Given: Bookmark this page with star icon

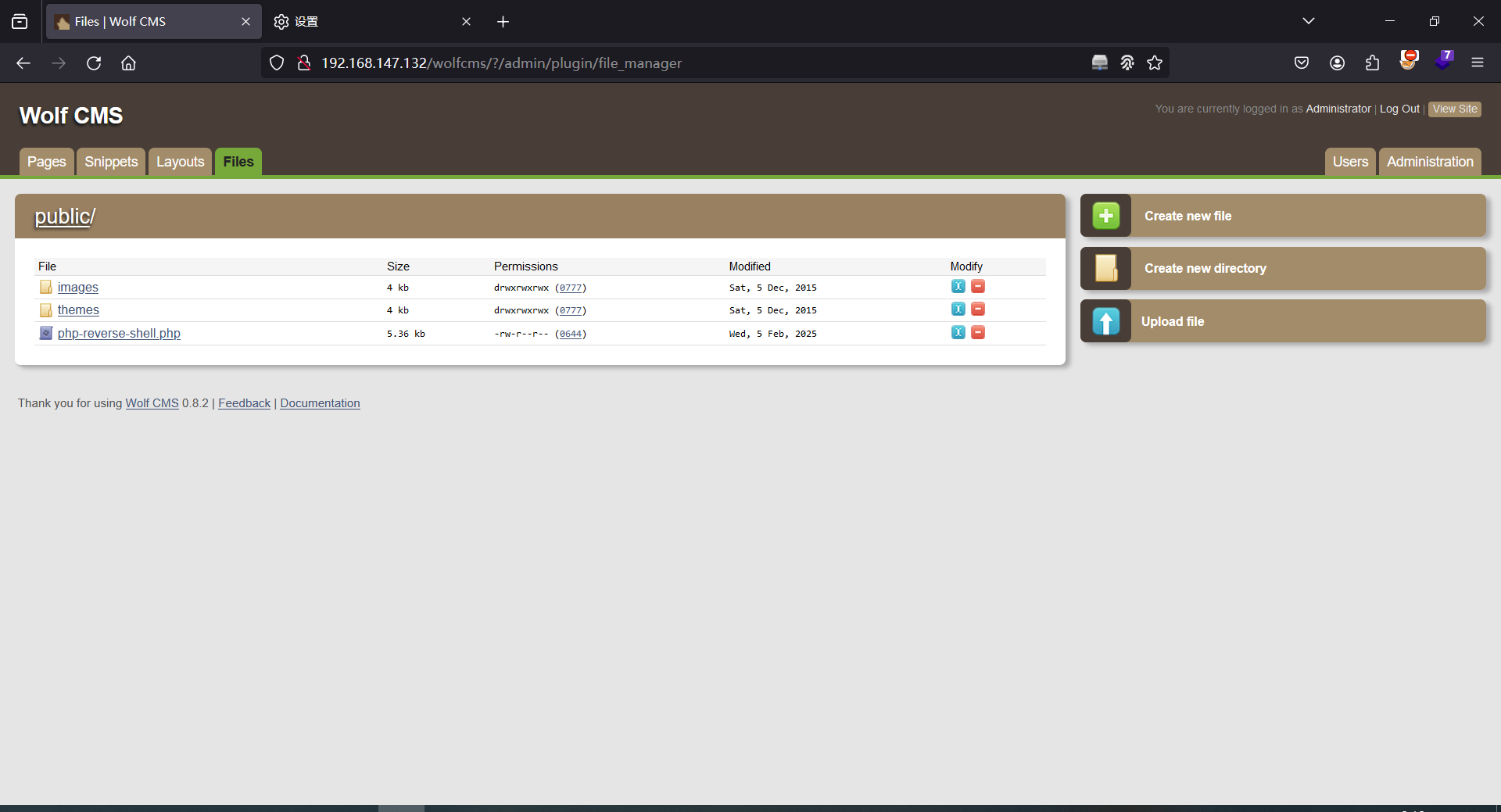Looking at the screenshot, I should tap(1155, 63).
